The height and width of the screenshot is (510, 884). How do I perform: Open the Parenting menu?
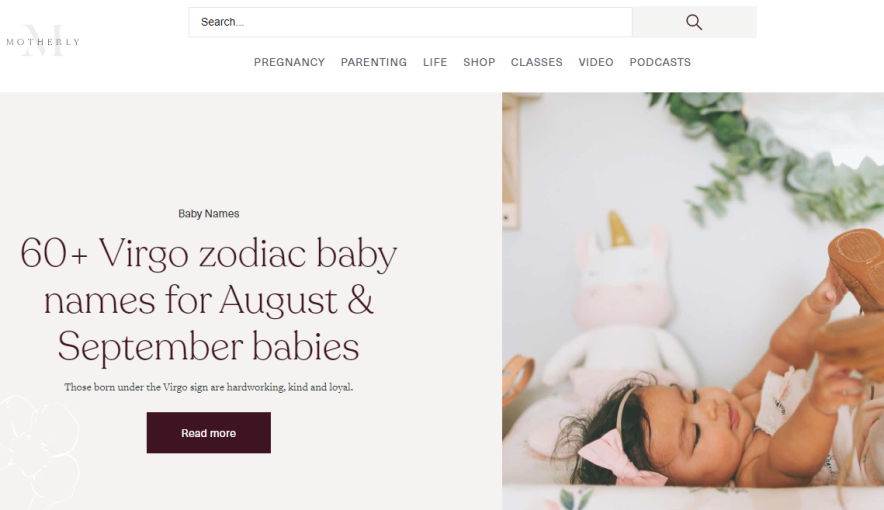click(374, 62)
